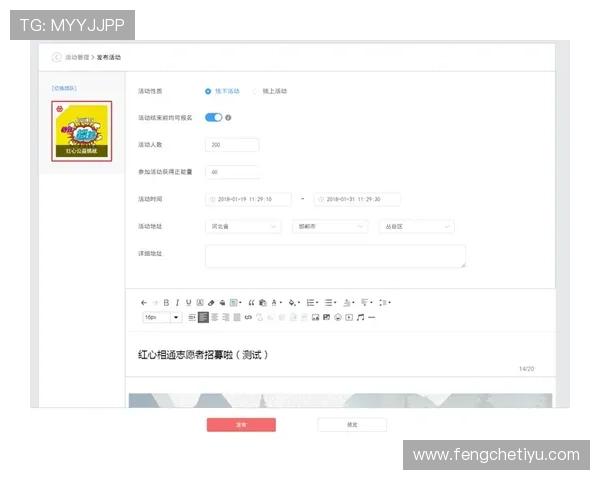The width and height of the screenshot is (600, 480).
Task: Click the participant count field showing 200
Action: click(232, 145)
